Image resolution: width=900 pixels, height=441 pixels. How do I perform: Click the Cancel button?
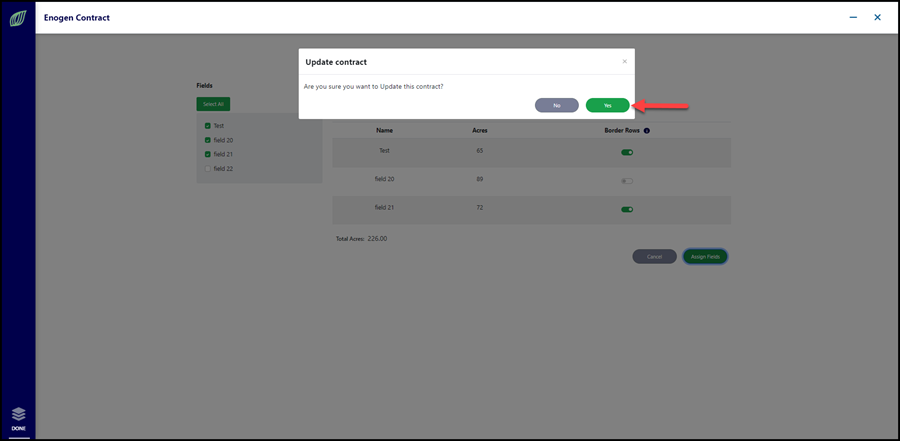[654, 257]
